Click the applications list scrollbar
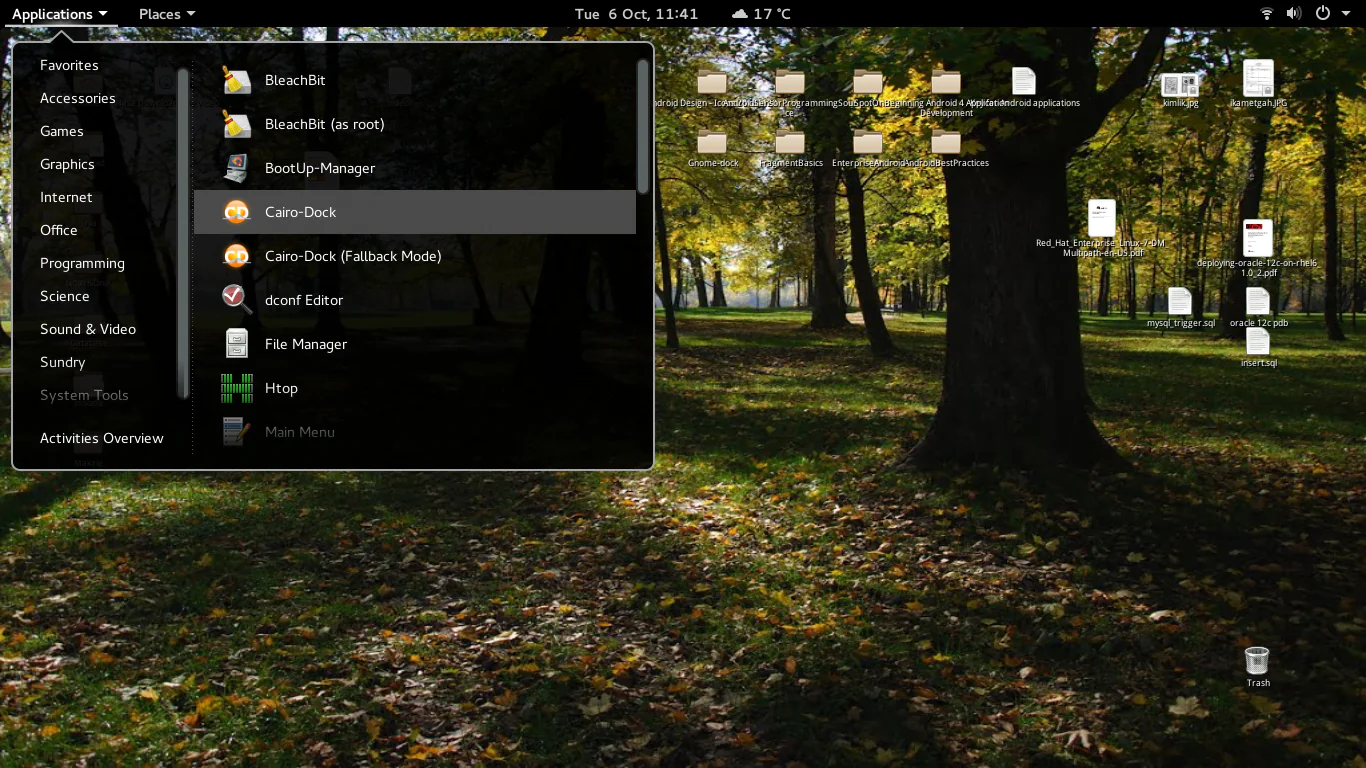 643,127
